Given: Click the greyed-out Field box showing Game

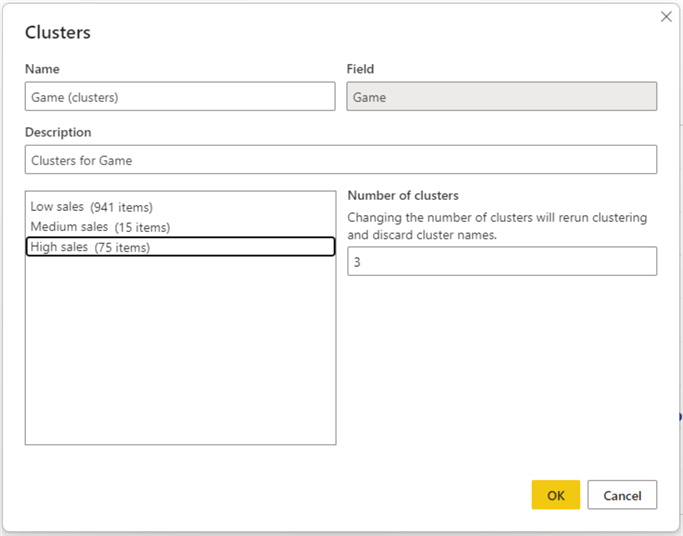Looking at the screenshot, I should coord(501,97).
